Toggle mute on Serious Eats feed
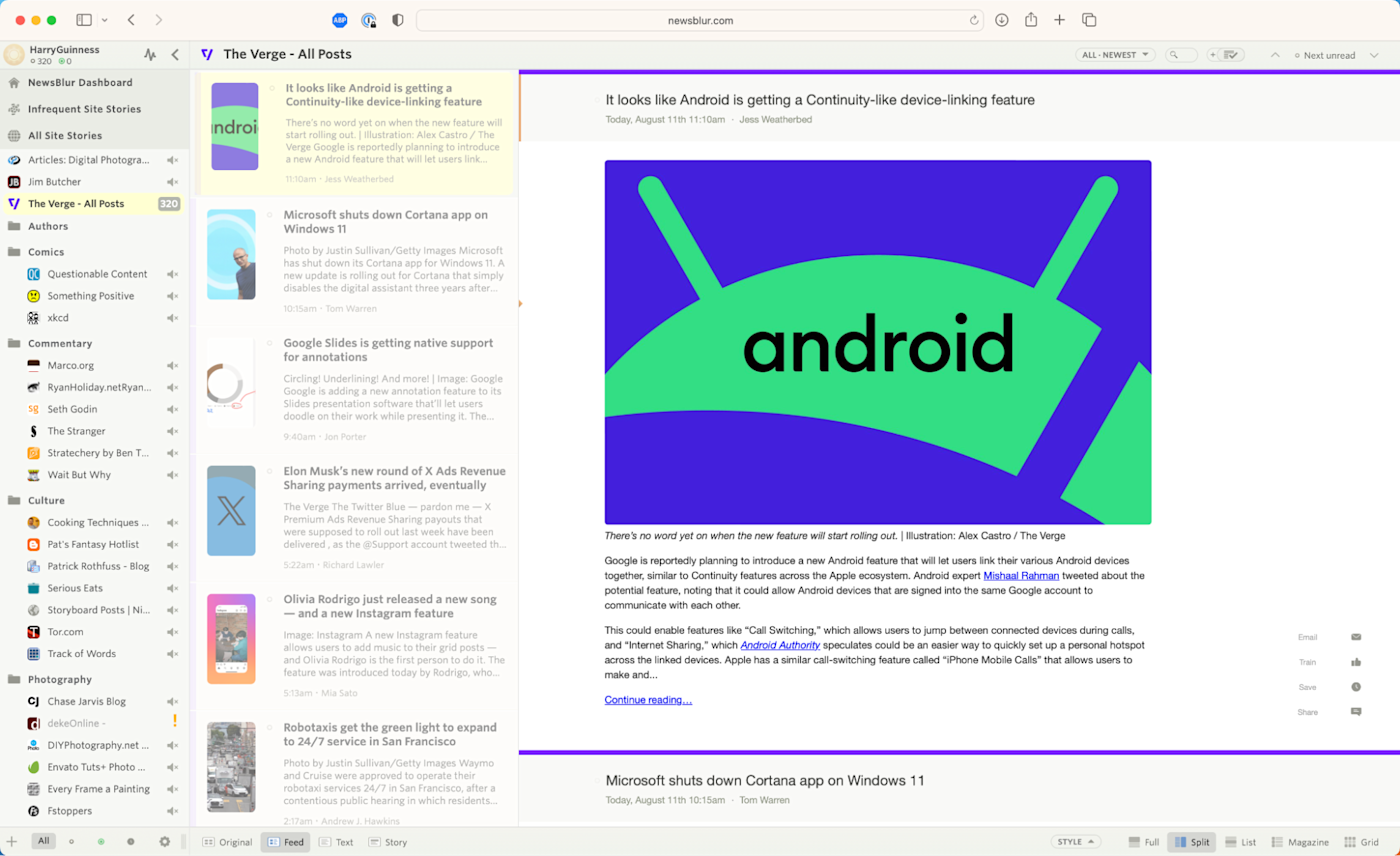 [x=172, y=588]
